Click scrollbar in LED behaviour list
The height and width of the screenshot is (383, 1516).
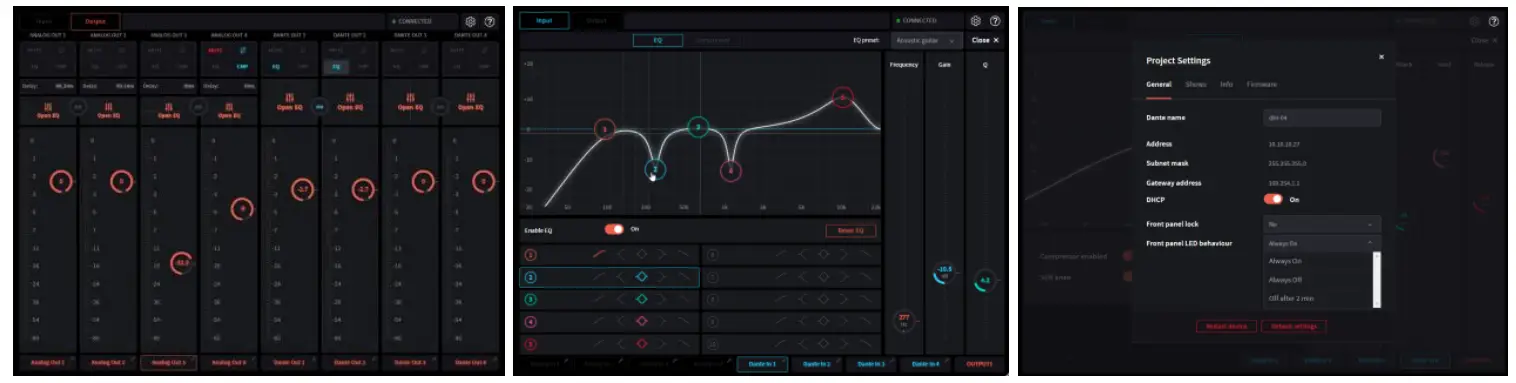point(1376,279)
